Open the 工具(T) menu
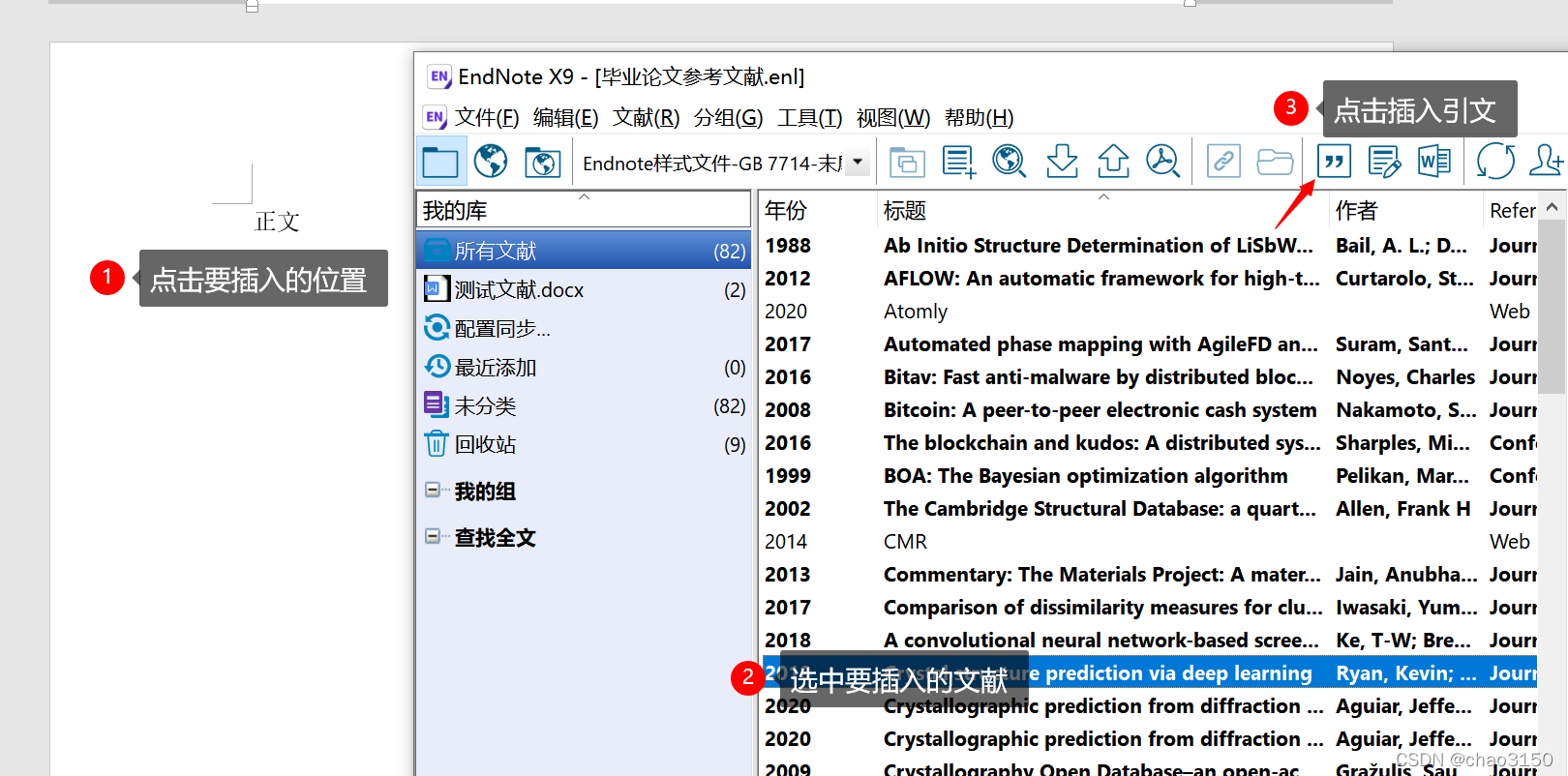 coord(810,118)
